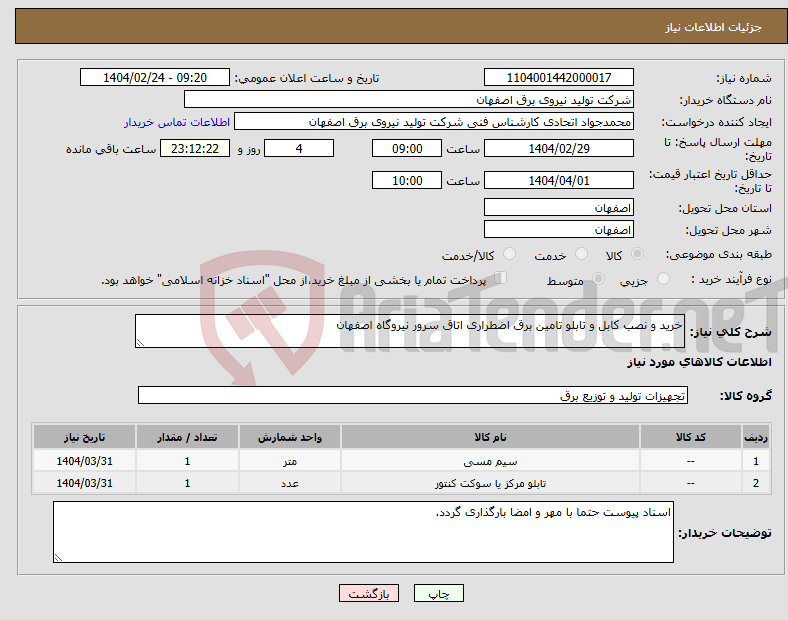Click the delivery city field
The image size is (788, 620).
coord(558,229)
